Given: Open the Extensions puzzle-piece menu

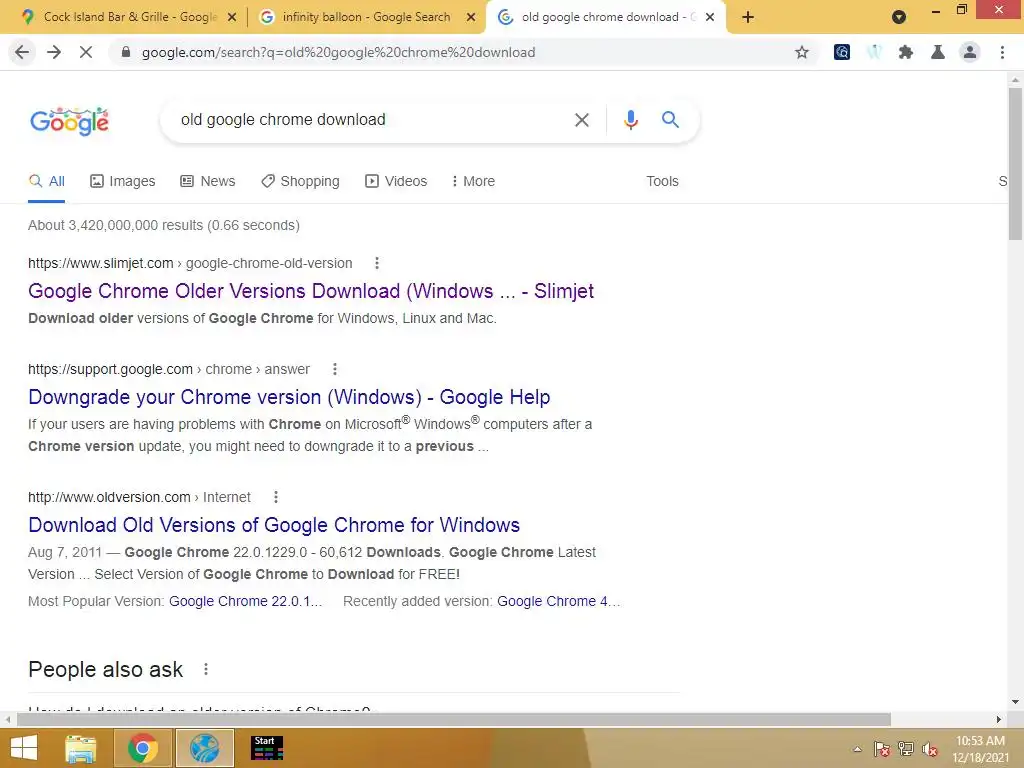Looking at the screenshot, I should 906,52.
